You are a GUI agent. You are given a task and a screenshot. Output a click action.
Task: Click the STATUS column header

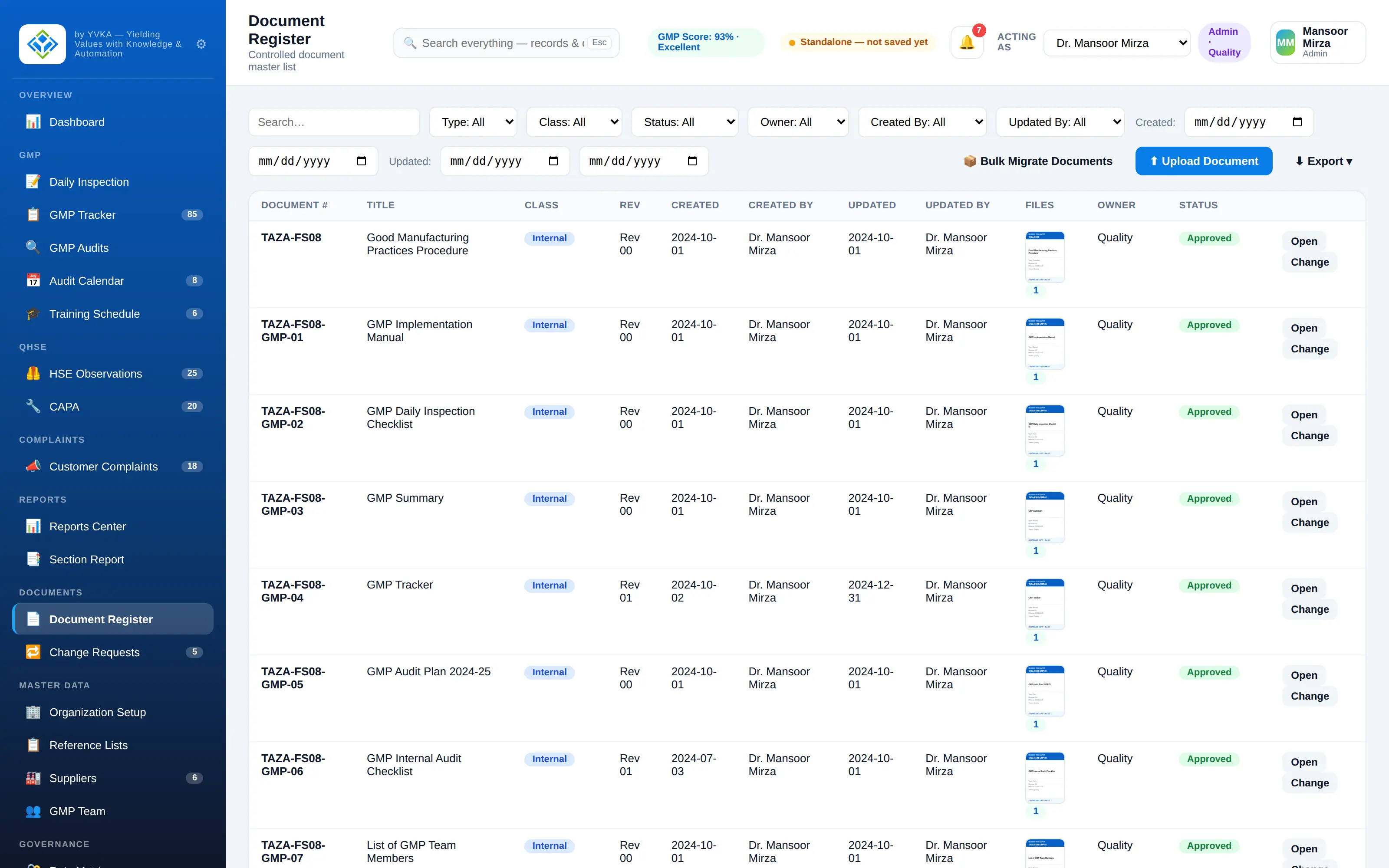pos(1198,205)
